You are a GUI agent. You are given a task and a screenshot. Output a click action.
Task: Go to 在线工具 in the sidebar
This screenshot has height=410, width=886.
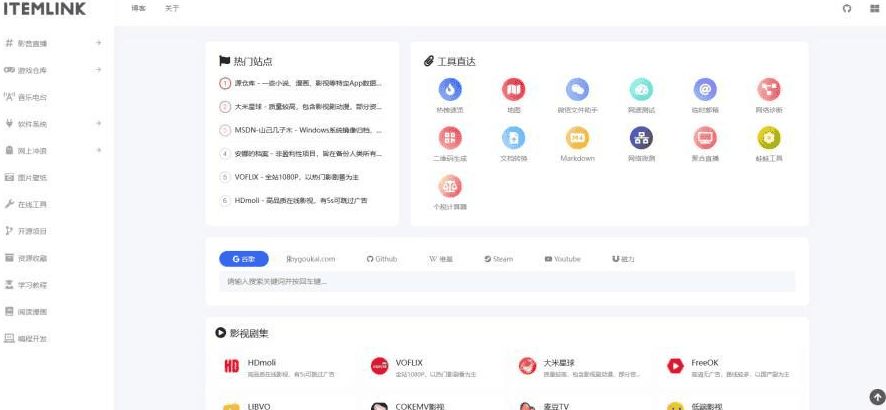[25, 204]
